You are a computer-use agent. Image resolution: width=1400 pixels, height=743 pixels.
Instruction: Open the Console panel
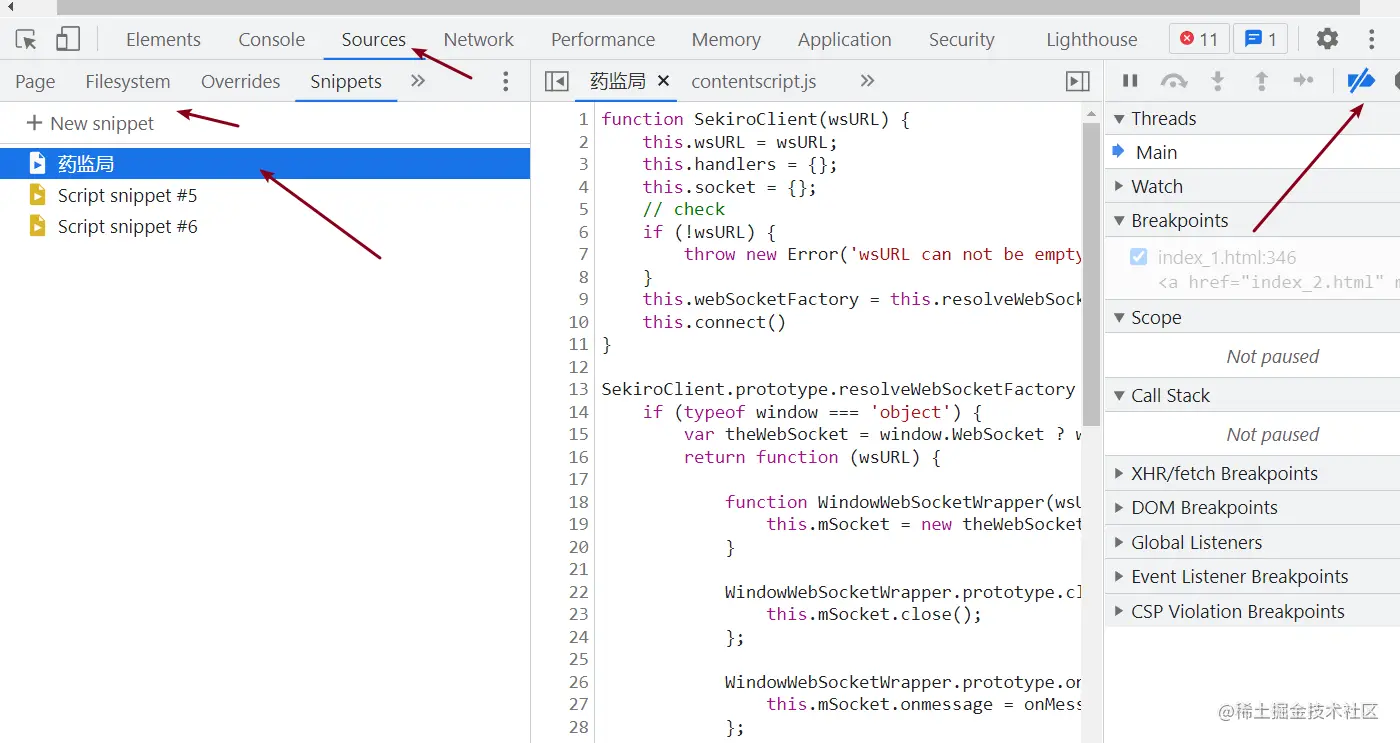click(x=272, y=40)
